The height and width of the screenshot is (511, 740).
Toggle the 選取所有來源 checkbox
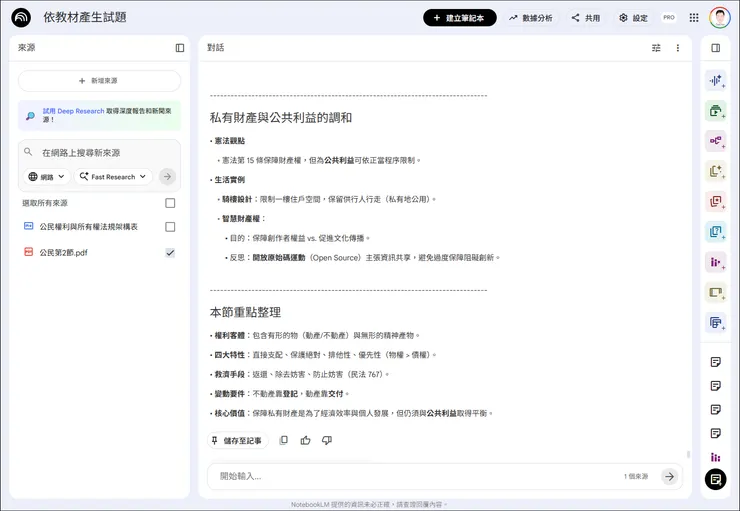click(170, 203)
